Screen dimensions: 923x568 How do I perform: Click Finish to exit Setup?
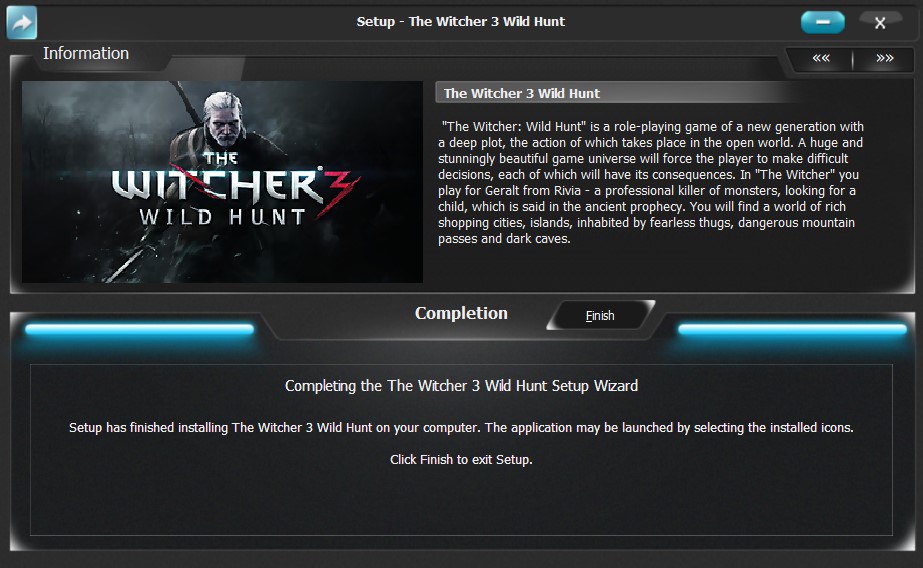tap(600, 315)
